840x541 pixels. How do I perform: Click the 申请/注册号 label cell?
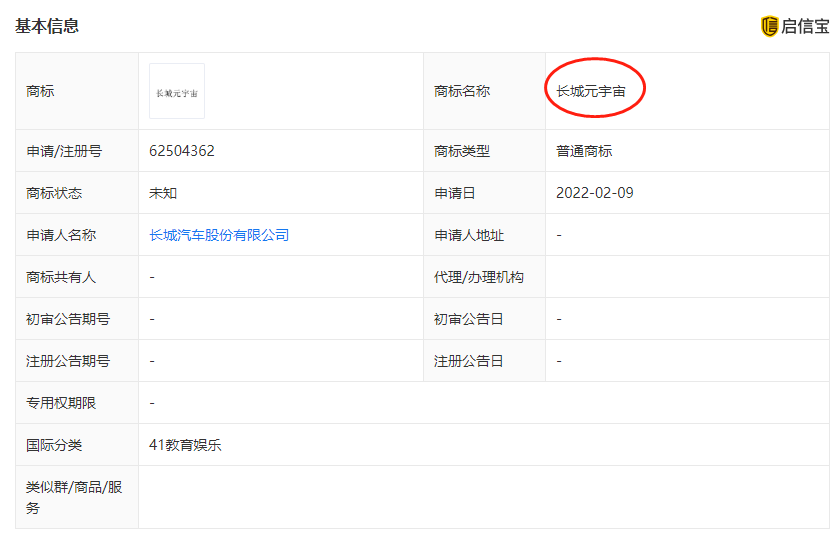[x=77, y=151]
